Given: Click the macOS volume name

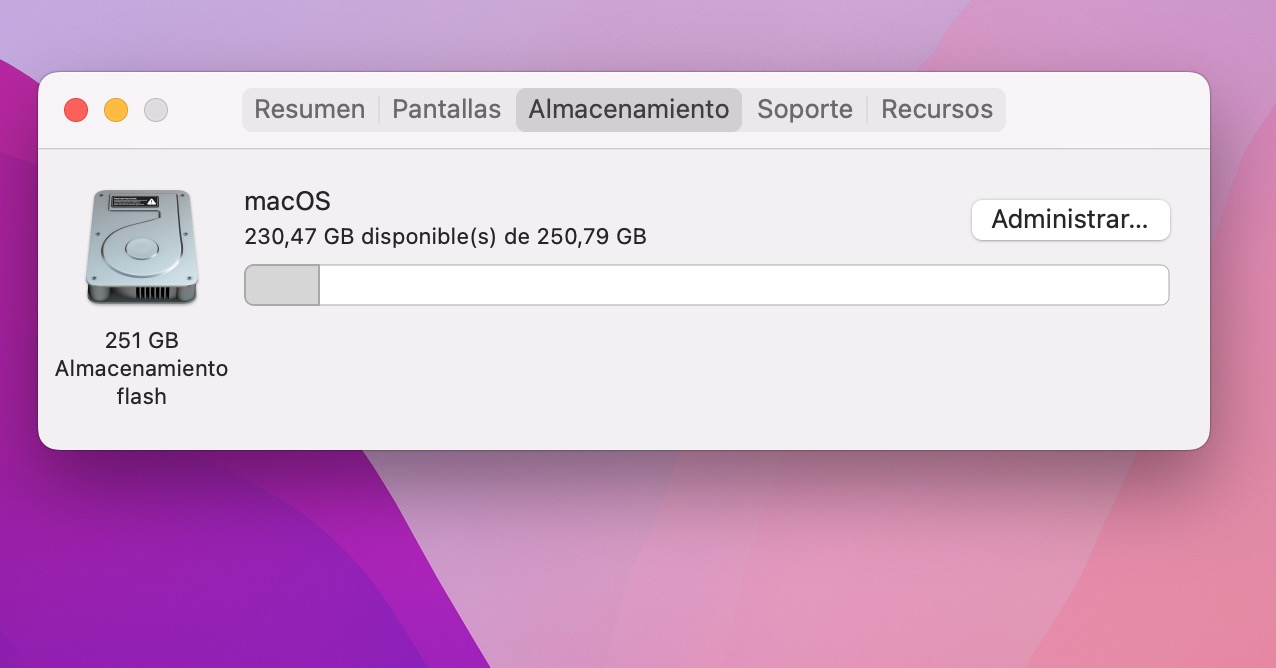Looking at the screenshot, I should (x=287, y=202).
